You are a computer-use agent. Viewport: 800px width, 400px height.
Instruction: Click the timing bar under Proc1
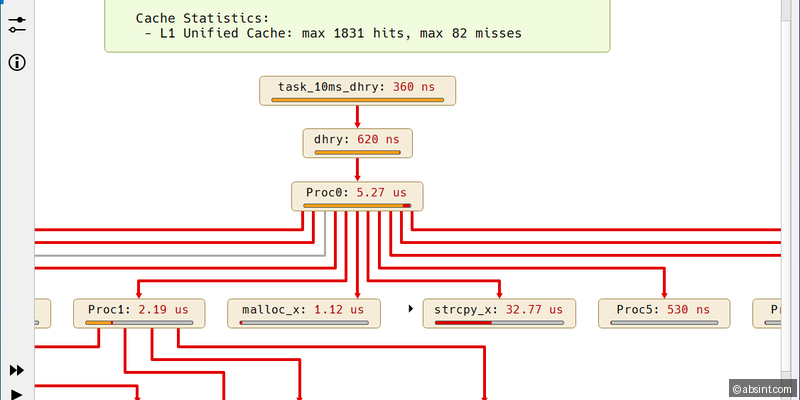[139, 323]
